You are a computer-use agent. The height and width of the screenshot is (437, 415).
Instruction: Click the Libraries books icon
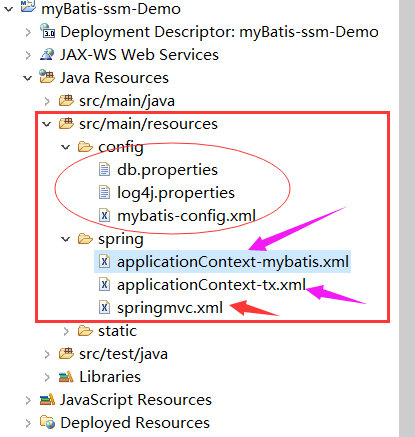(66, 377)
